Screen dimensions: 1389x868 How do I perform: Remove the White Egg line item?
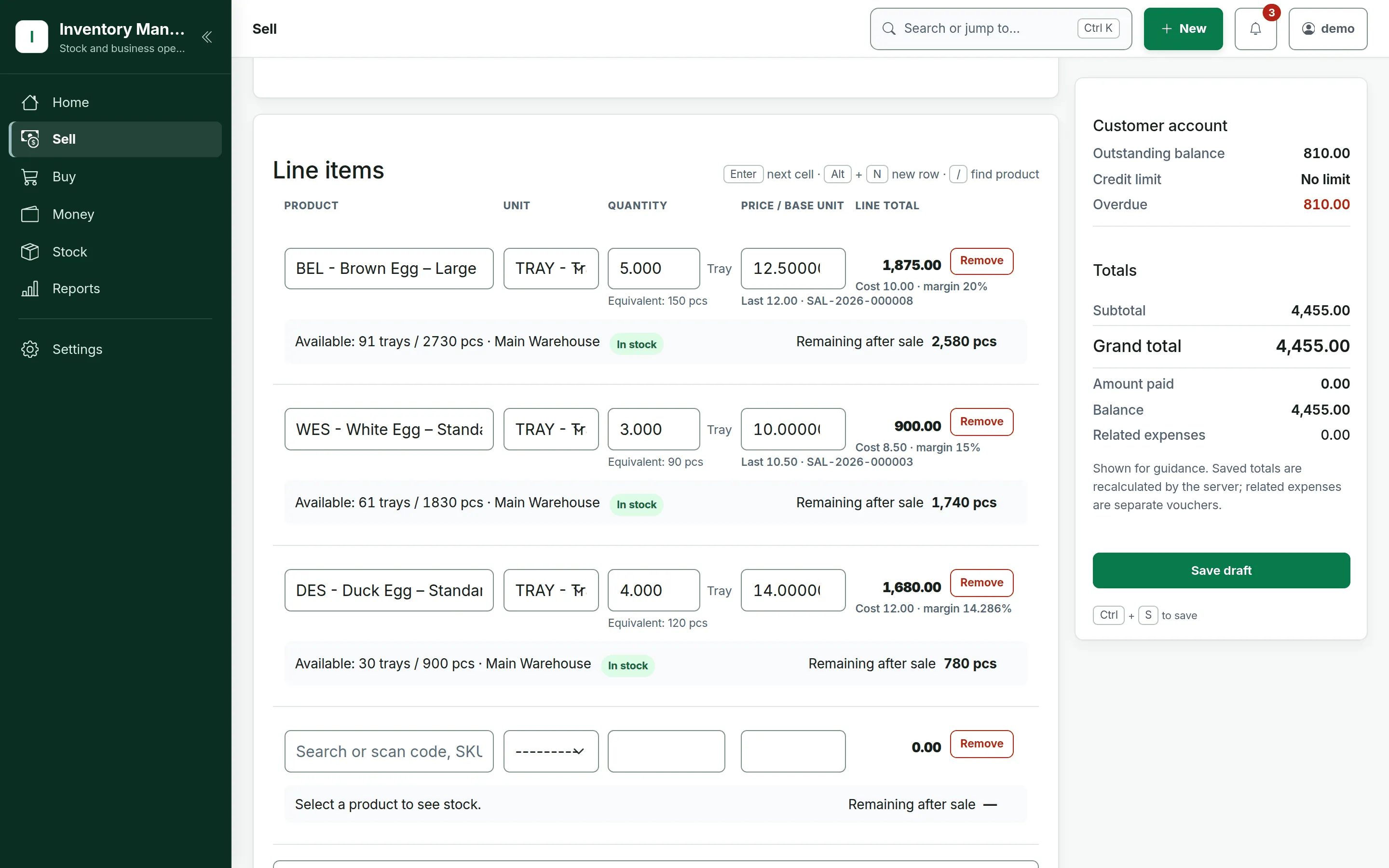981,422
